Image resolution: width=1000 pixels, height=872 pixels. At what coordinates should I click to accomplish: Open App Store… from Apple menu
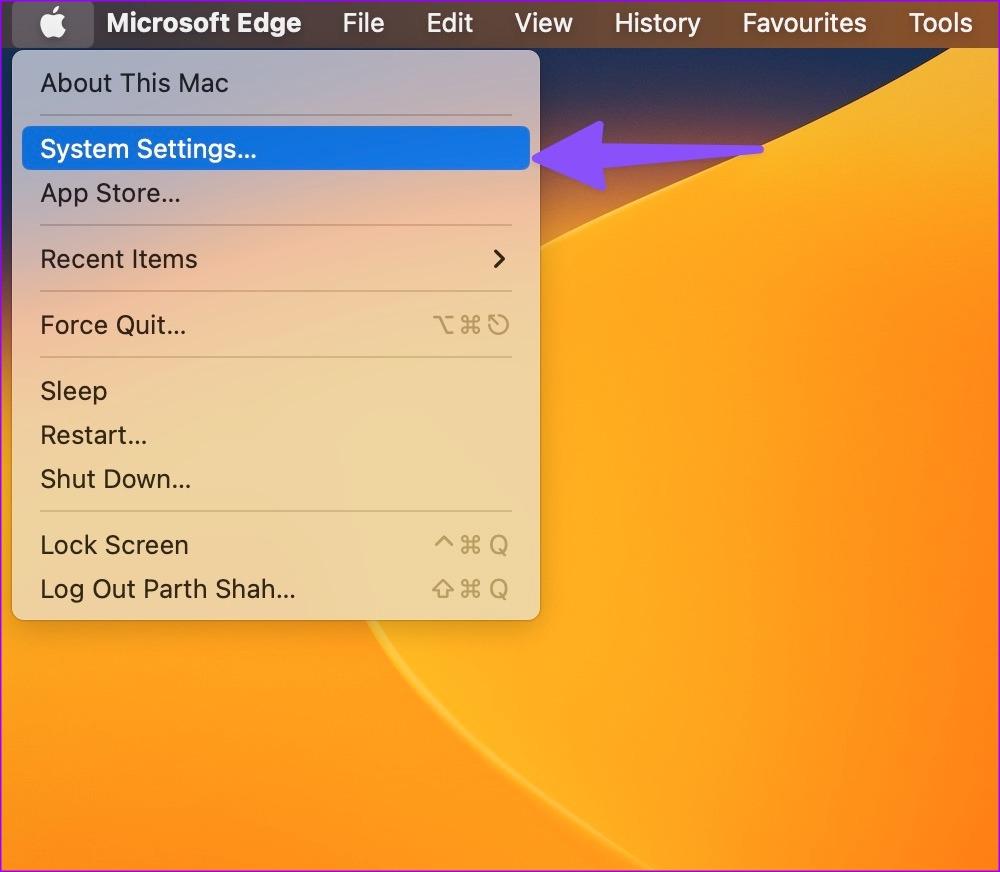coord(276,193)
